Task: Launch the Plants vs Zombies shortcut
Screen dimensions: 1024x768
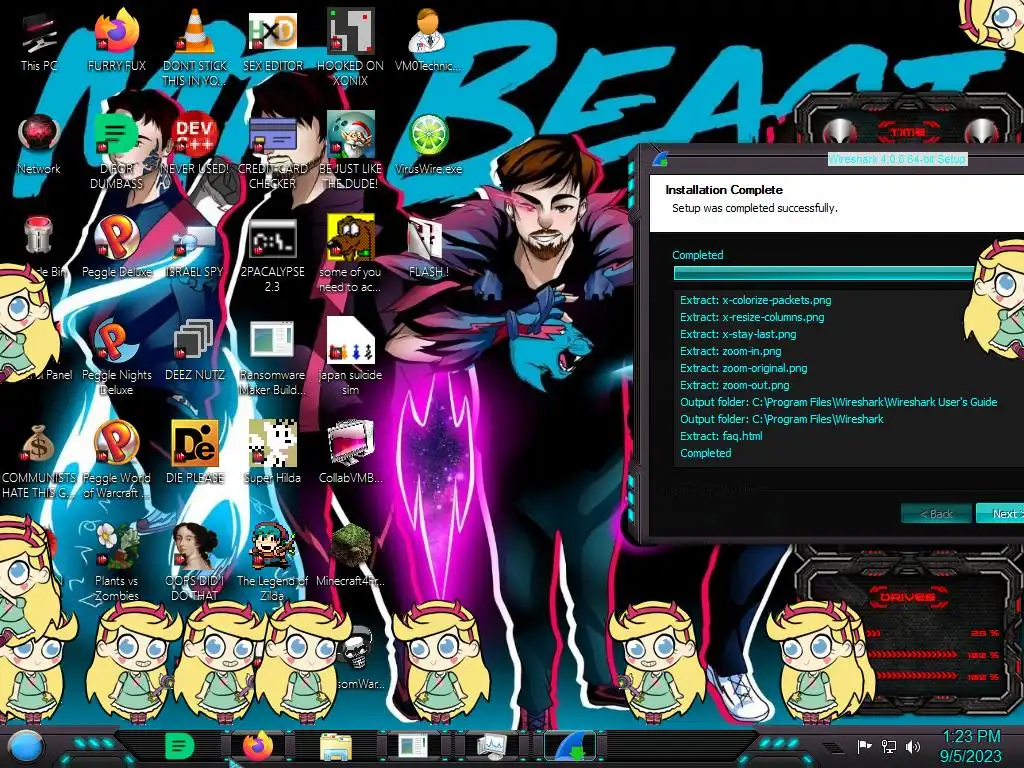Action: 116,563
